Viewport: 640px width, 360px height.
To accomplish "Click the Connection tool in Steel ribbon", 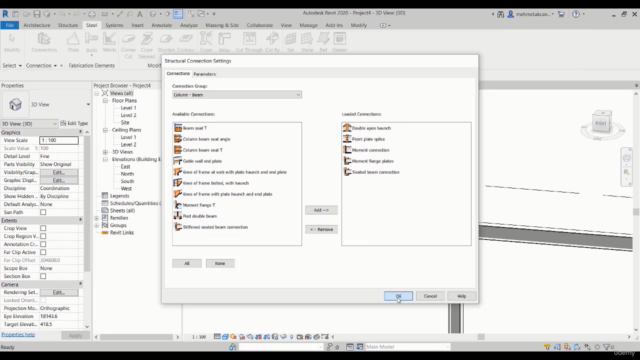I will click(x=44, y=42).
